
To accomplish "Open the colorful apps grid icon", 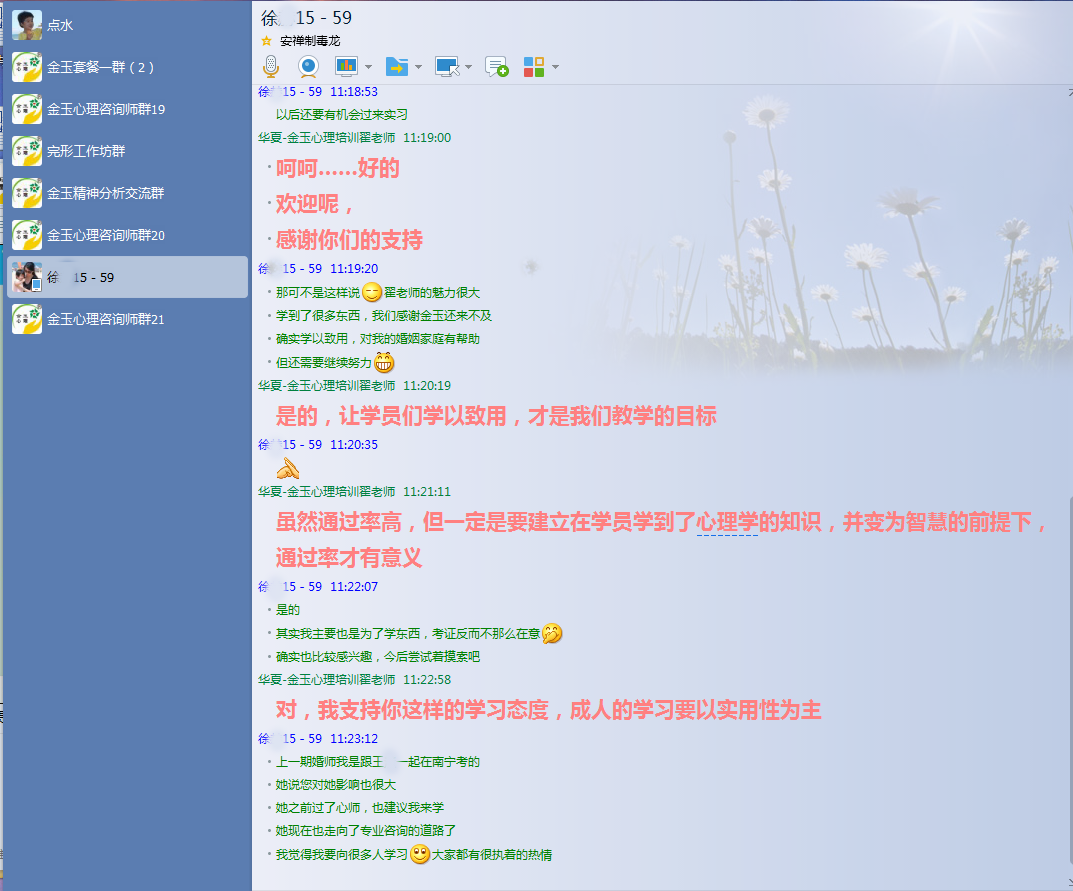I will click(x=534, y=67).
